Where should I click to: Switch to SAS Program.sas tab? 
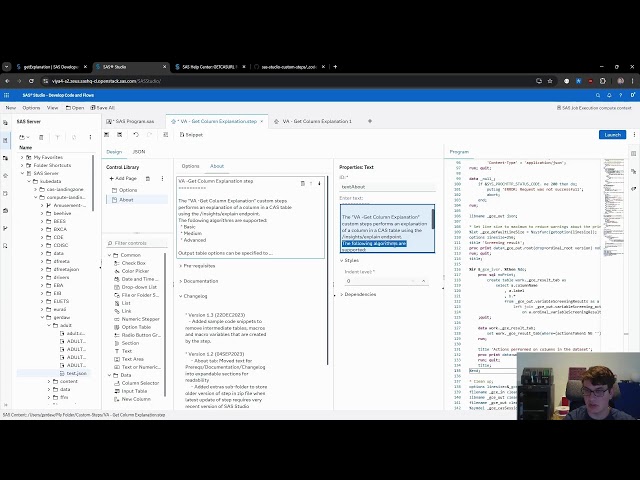pyautogui.click(x=130, y=121)
